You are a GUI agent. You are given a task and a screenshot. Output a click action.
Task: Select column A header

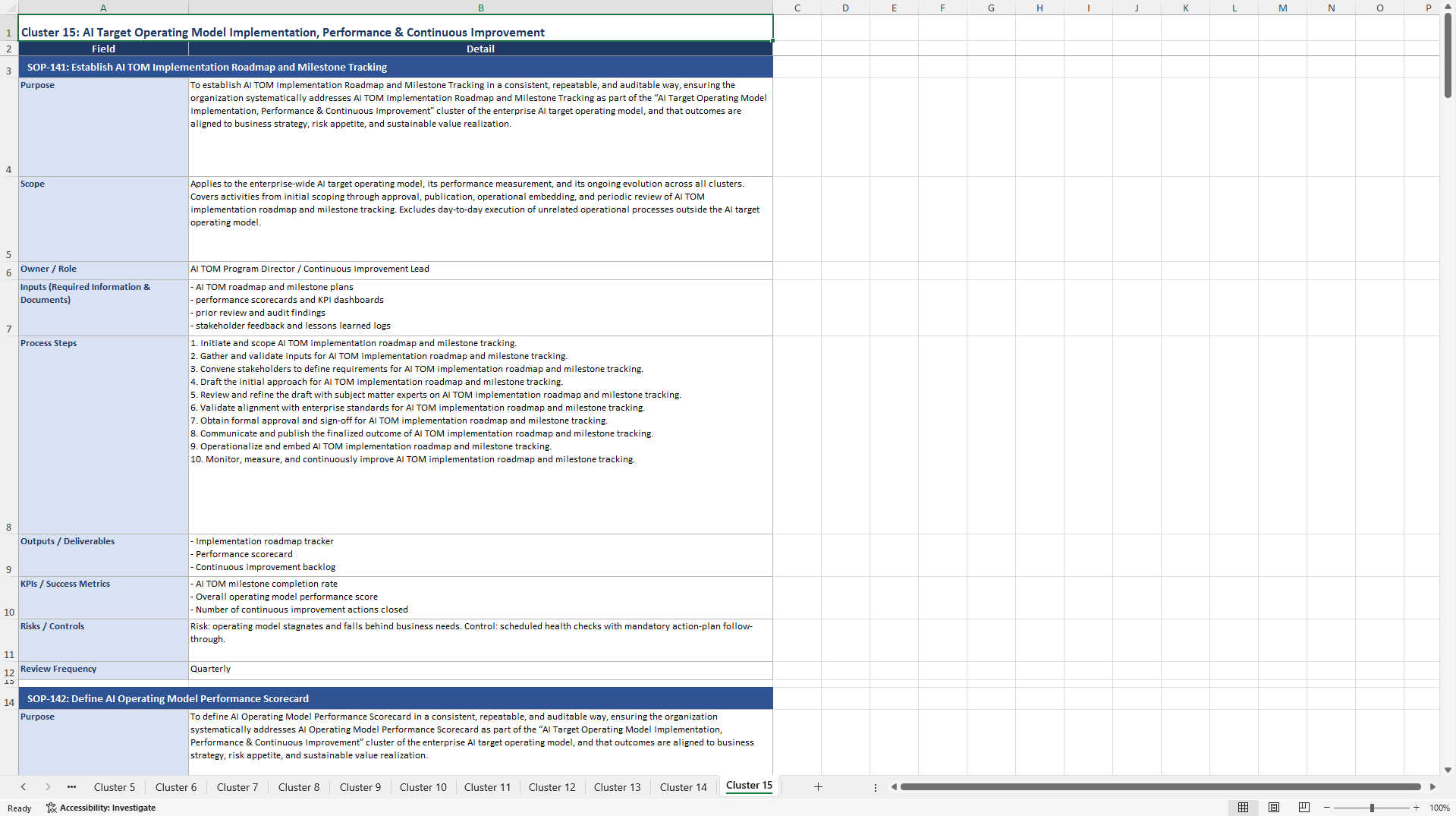(103, 8)
